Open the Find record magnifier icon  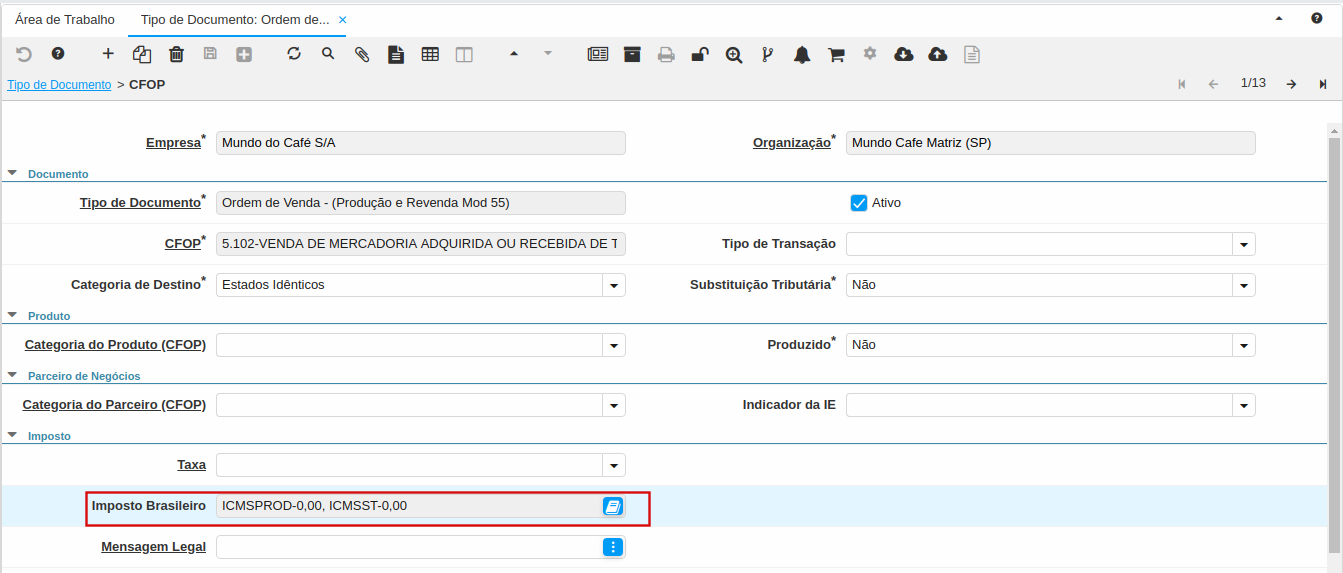tap(328, 54)
